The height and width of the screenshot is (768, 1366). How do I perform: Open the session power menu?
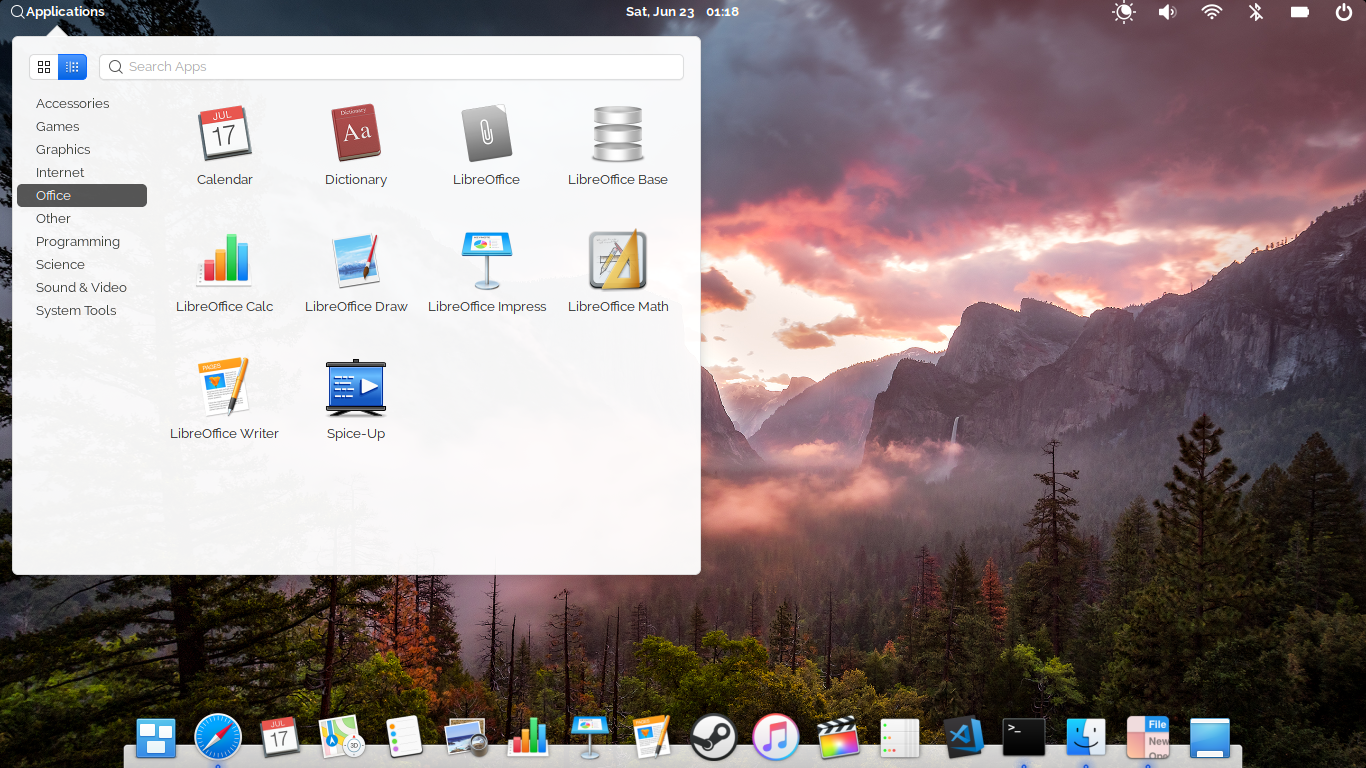pos(1344,12)
